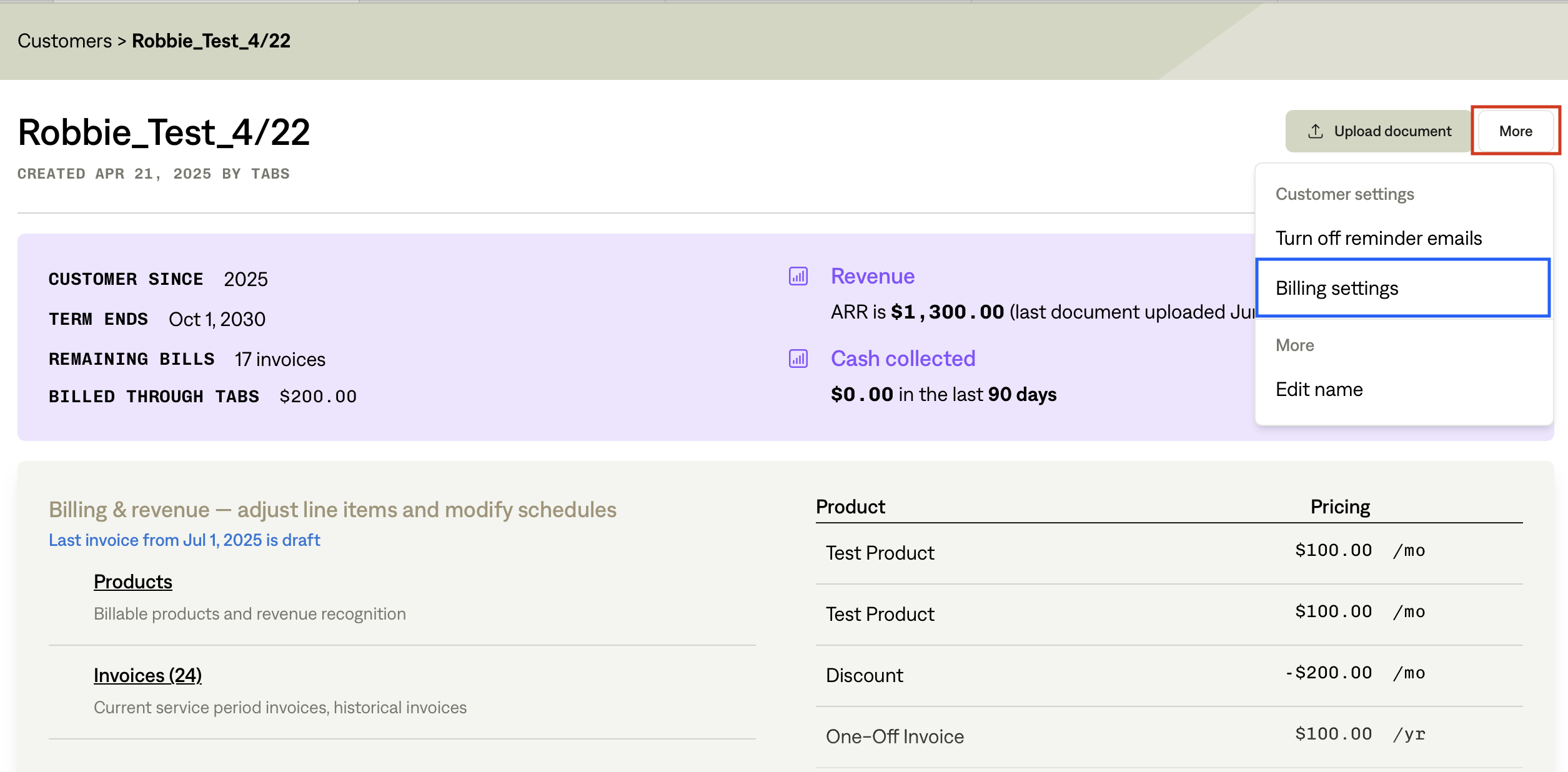Open the More actions menu
This screenshot has height=772, width=1568.
click(x=1516, y=131)
